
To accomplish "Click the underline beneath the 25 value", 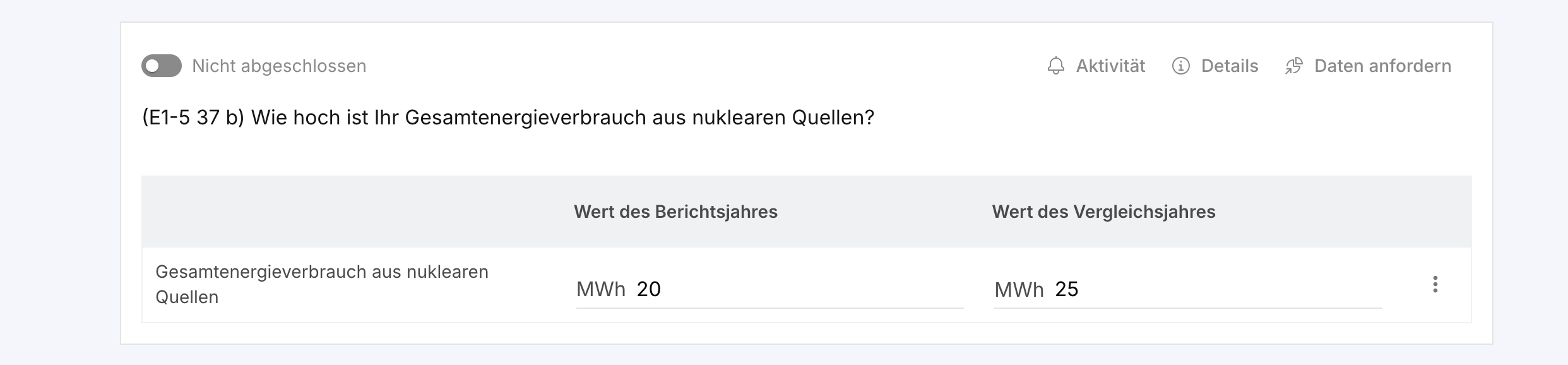I will tap(1188, 308).
